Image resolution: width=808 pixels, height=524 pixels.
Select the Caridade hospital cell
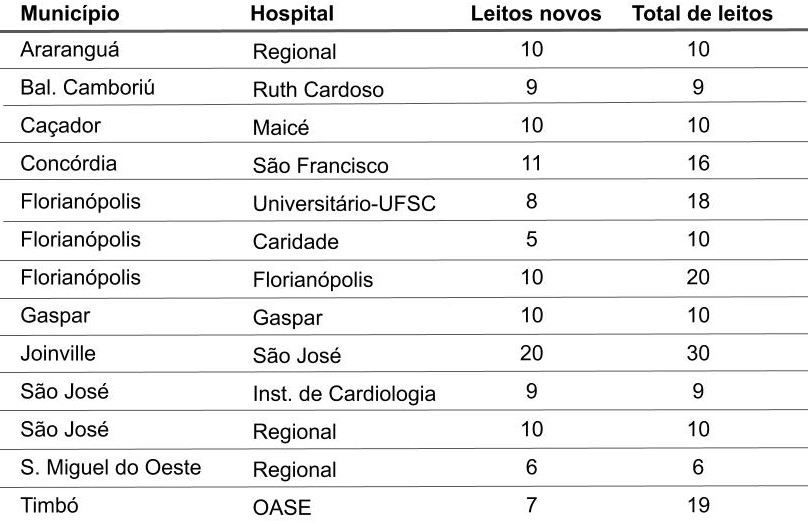(x=296, y=242)
